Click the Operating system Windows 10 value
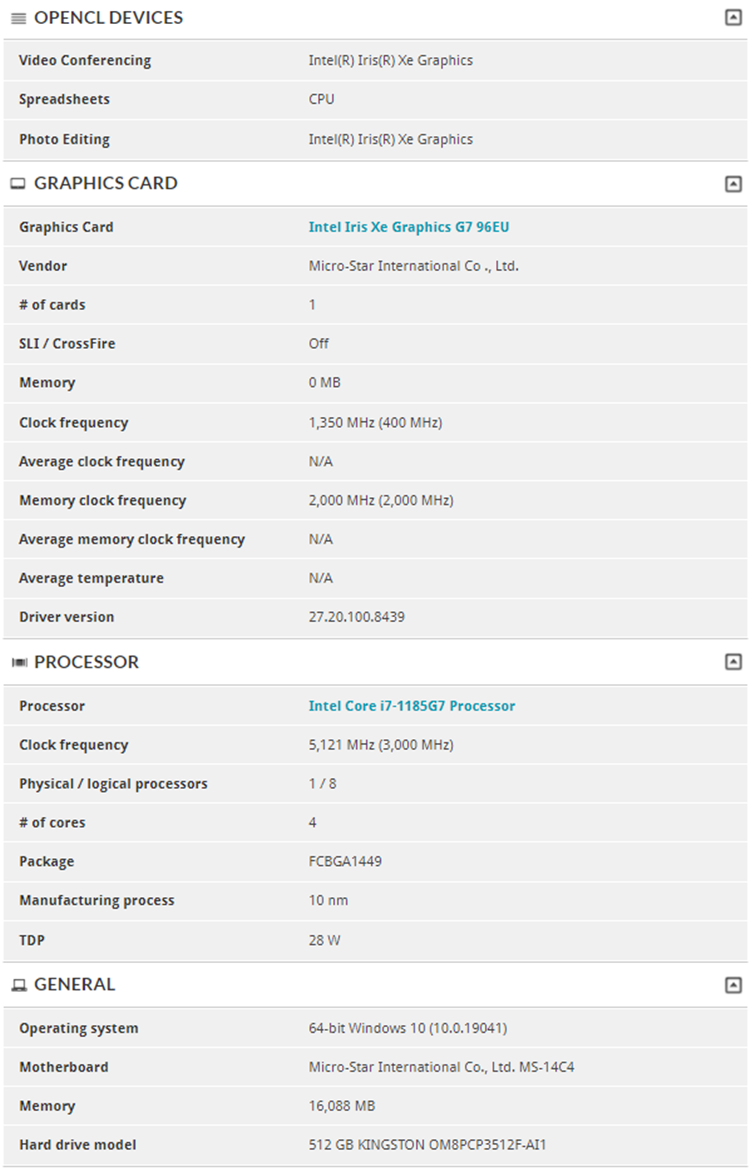Screen dimensions: 750x1171 (x=408, y=1028)
